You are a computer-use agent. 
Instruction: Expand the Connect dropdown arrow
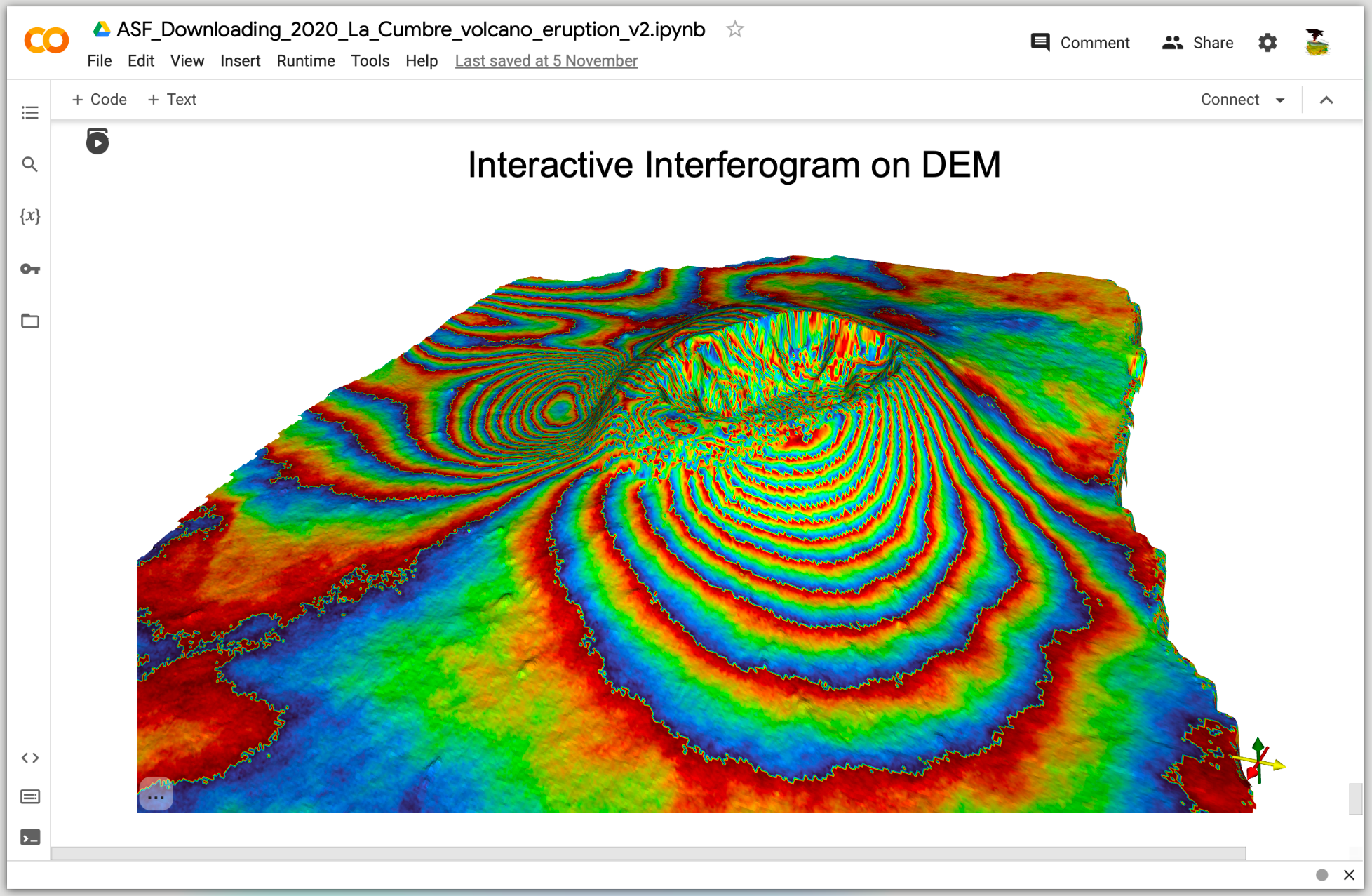(1280, 100)
